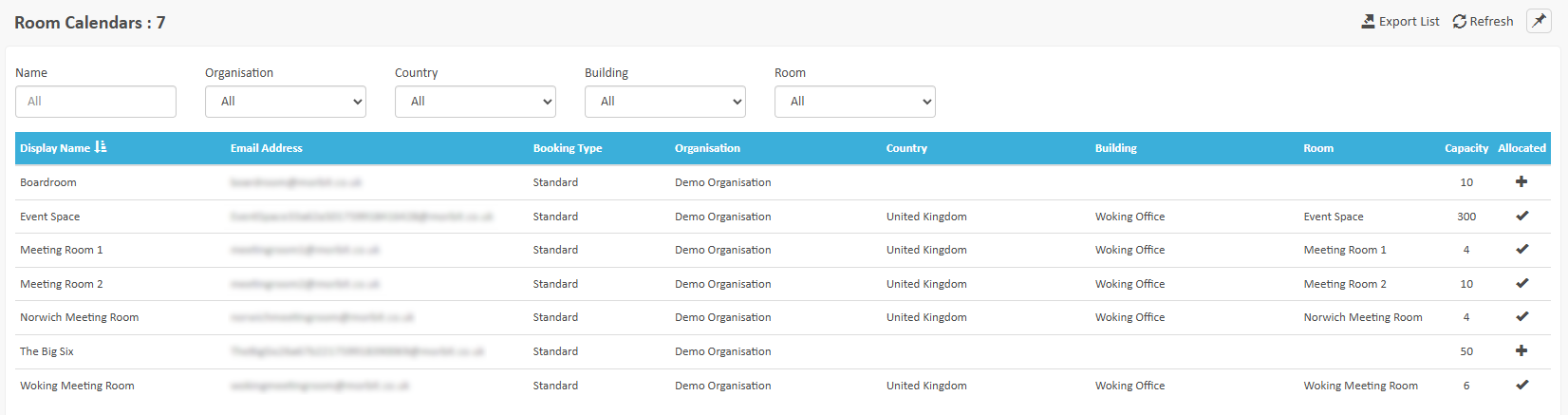Click the Export List icon
1568x415 pixels.
coord(1368,21)
